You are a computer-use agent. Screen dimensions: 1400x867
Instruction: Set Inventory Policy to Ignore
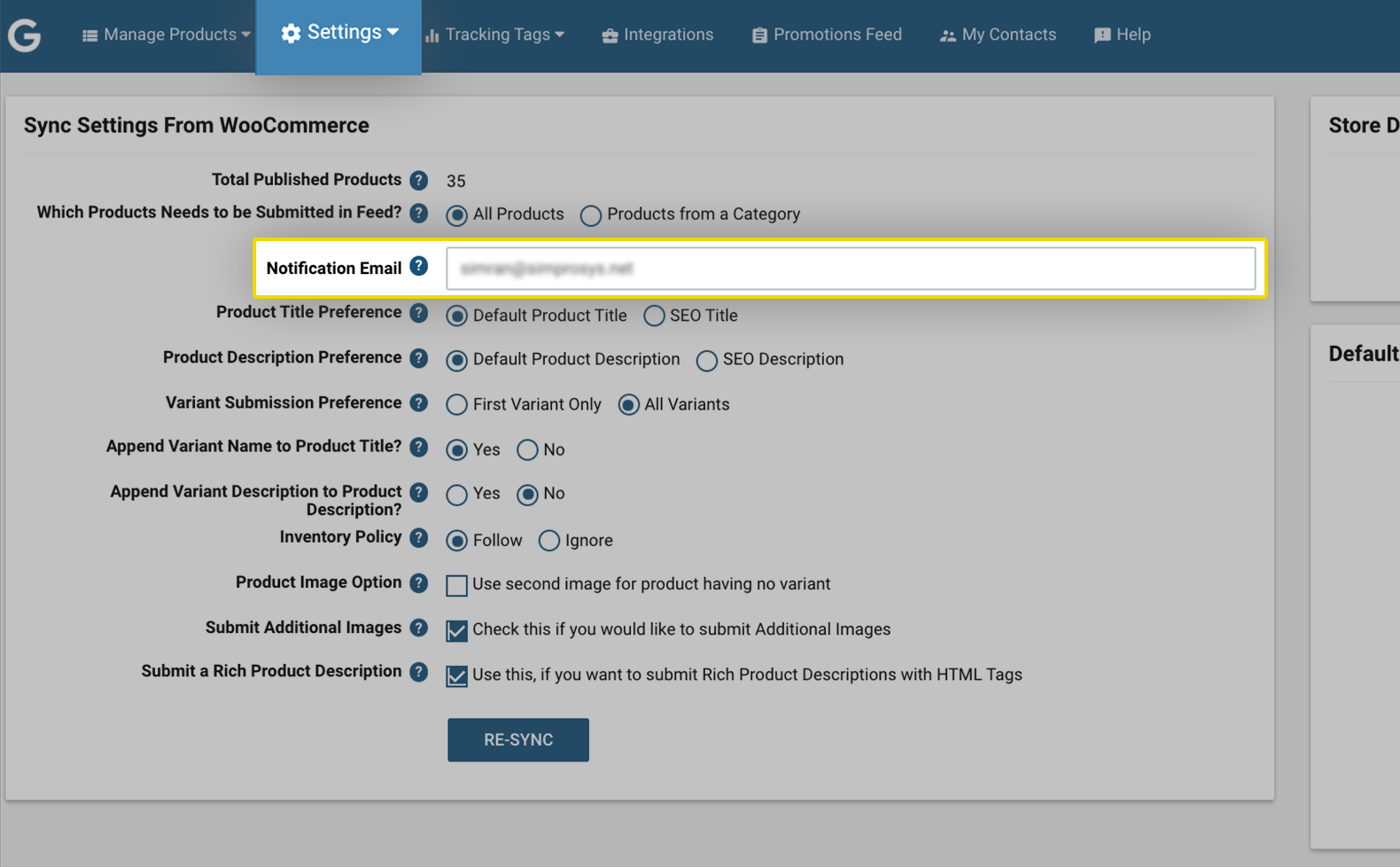coord(549,541)
